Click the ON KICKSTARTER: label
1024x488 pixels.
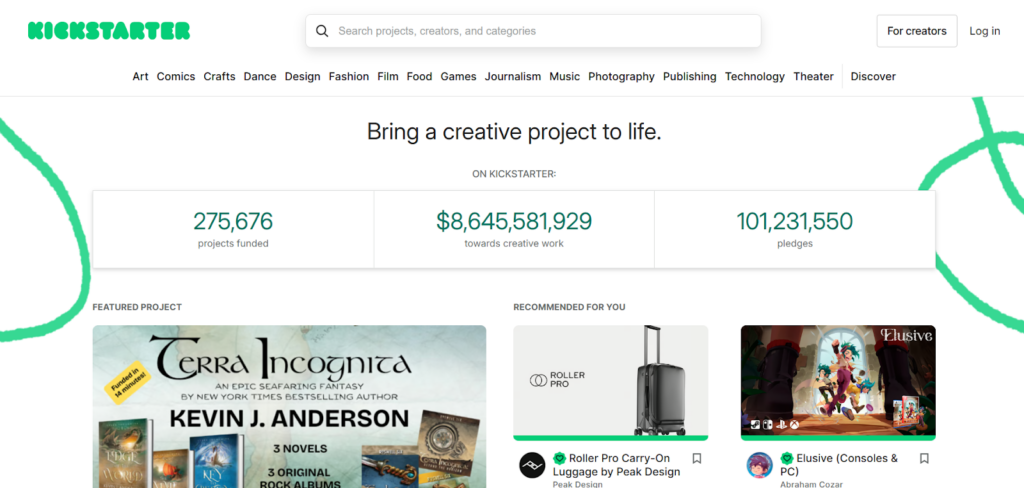514,174
